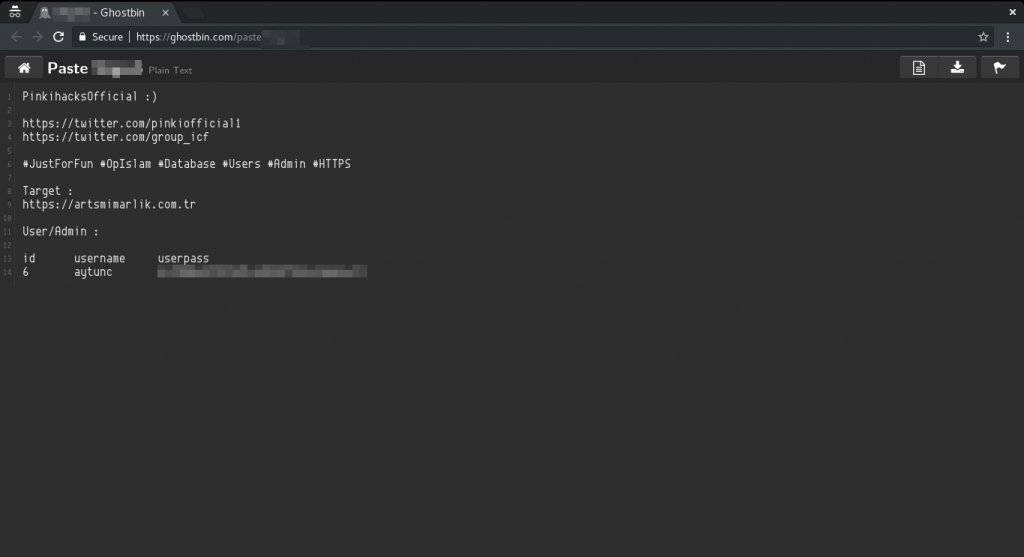The height and width of the screenshot is (557, 1024).
Task: Click the twitter.com/group_icf URL text
Action: coord(115,137)
